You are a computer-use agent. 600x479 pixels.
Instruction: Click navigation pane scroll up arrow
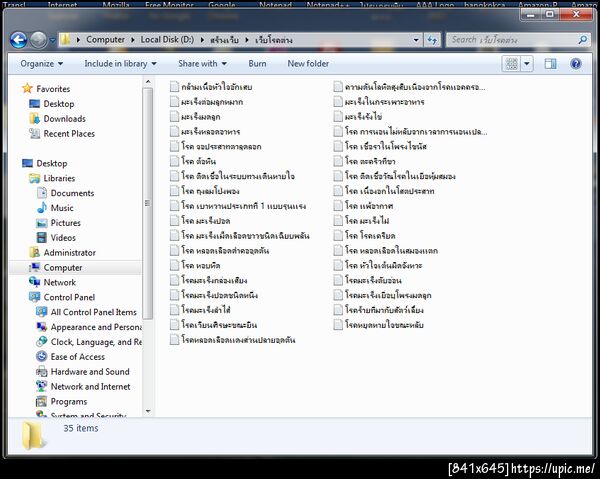148,82
